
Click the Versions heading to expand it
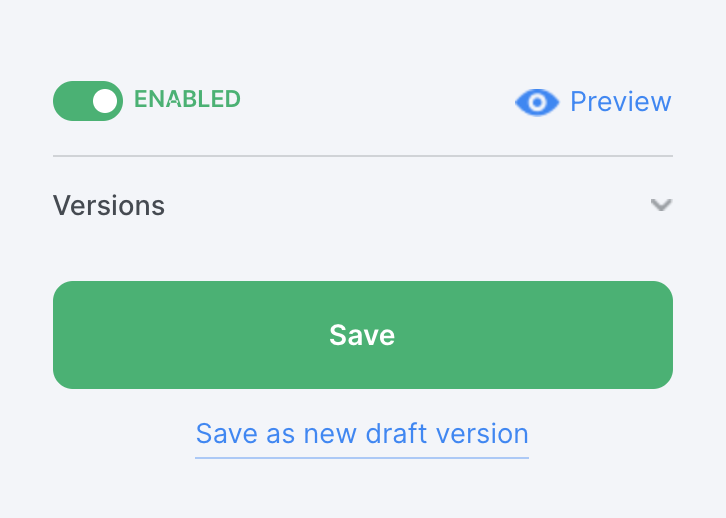109,205
